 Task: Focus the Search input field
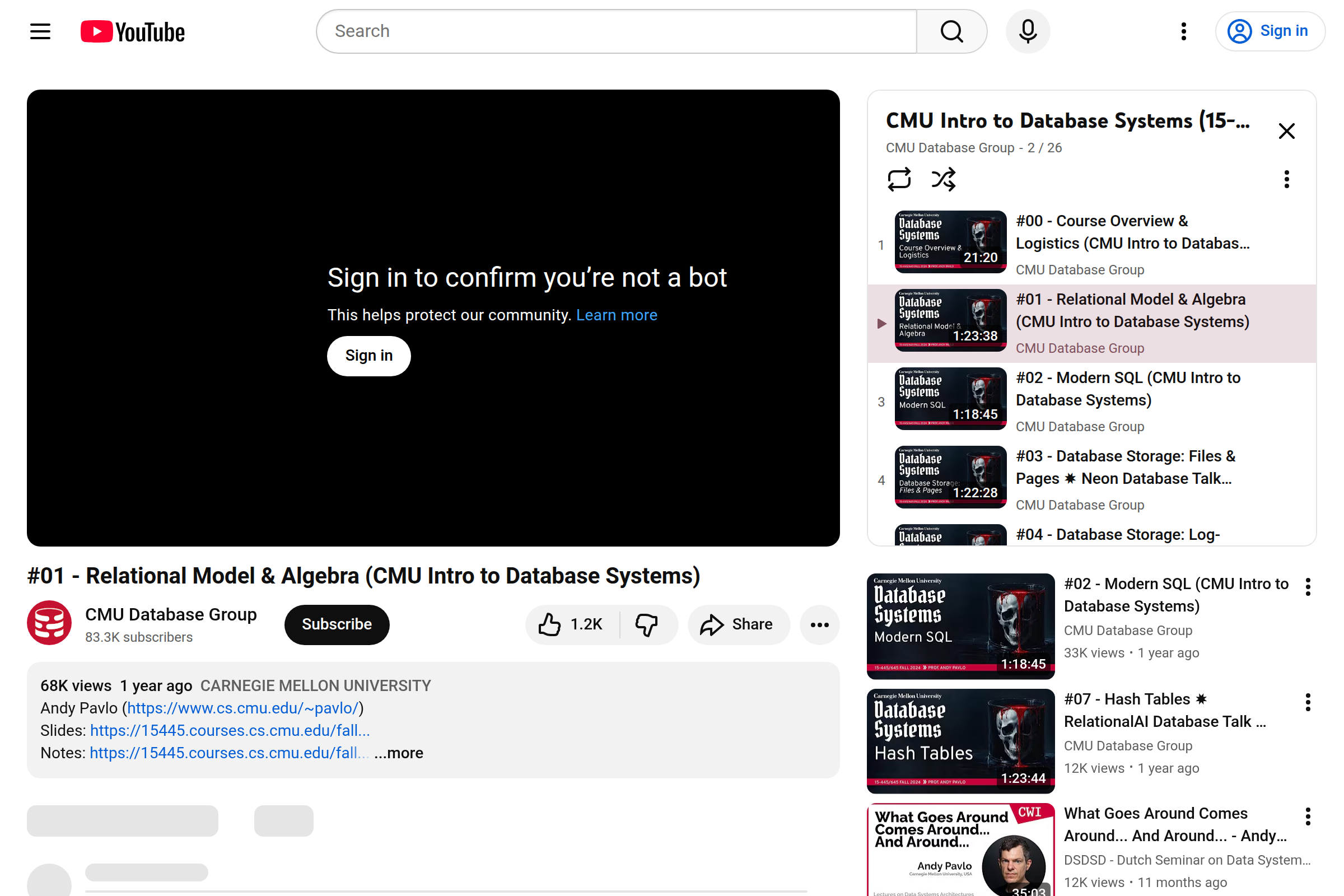(617, 31)
